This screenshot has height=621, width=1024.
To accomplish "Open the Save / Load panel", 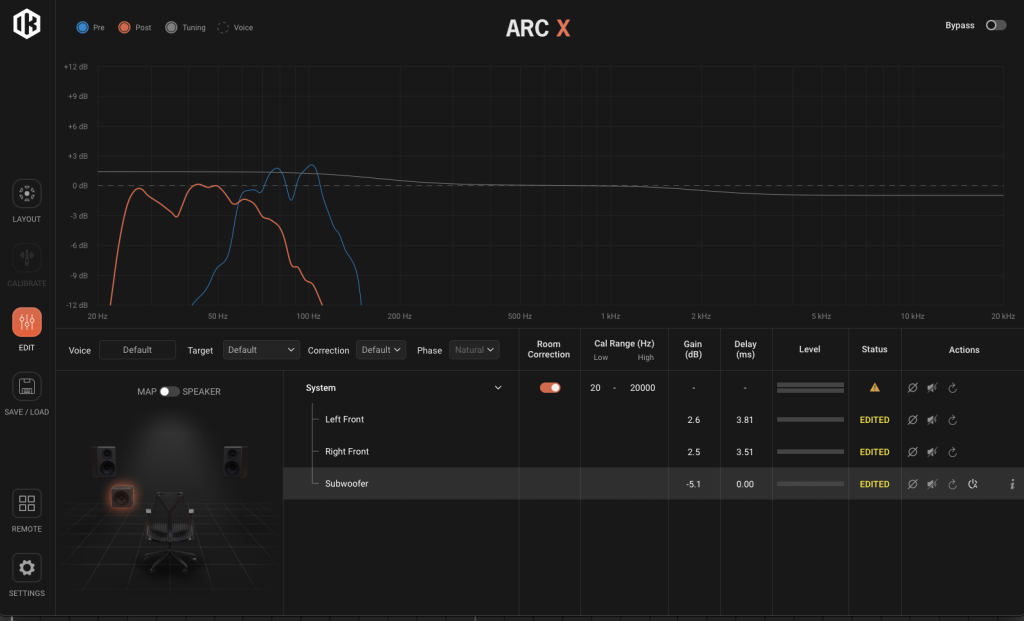I will coord(27,387).
